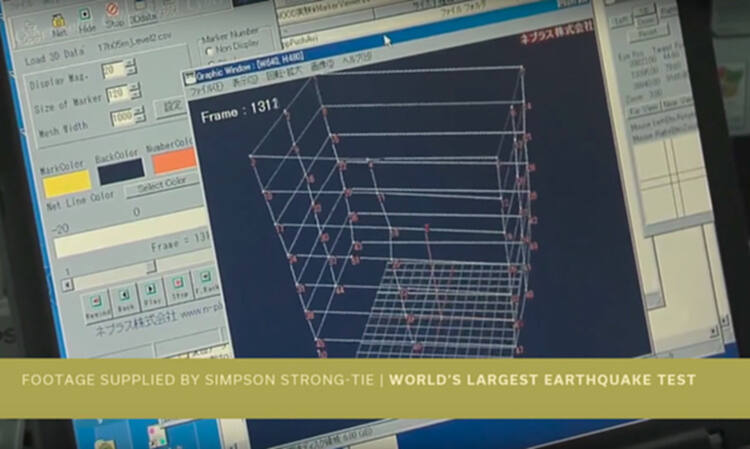This screenshot has width=750, height=449.
Task: Open the 画像 menu in the Graphic Window
Action: (322, 66)
